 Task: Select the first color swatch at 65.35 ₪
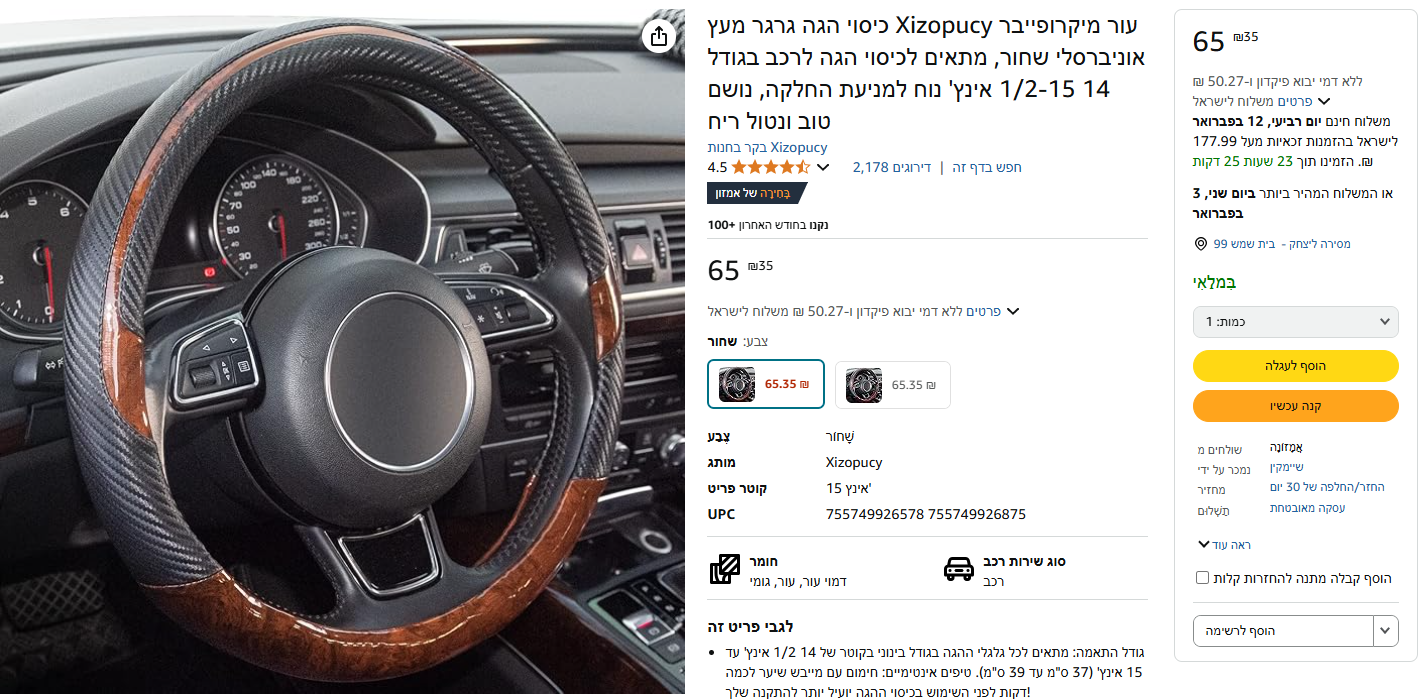766,384
